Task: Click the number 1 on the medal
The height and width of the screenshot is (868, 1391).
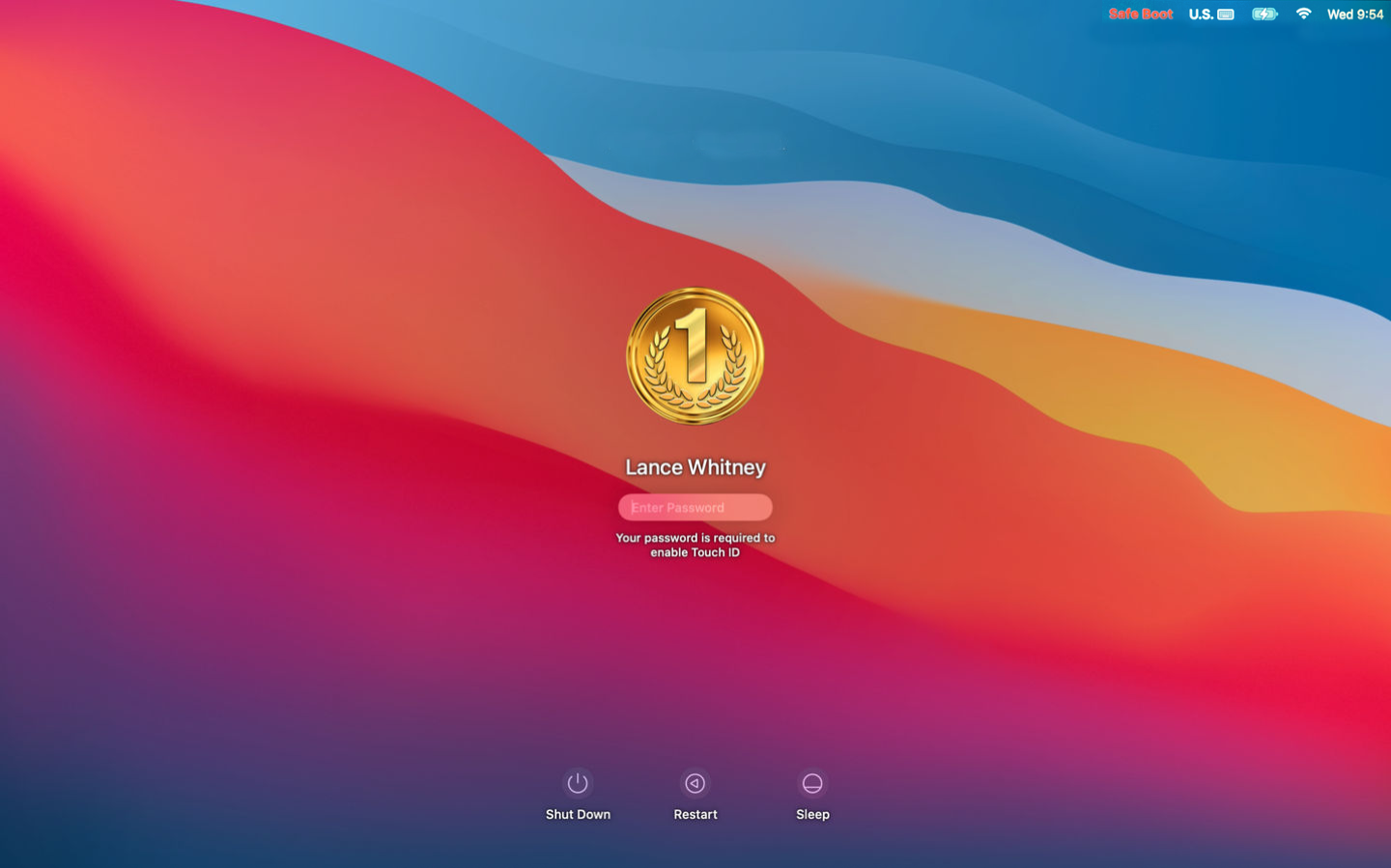Action: tap(694, 345)
